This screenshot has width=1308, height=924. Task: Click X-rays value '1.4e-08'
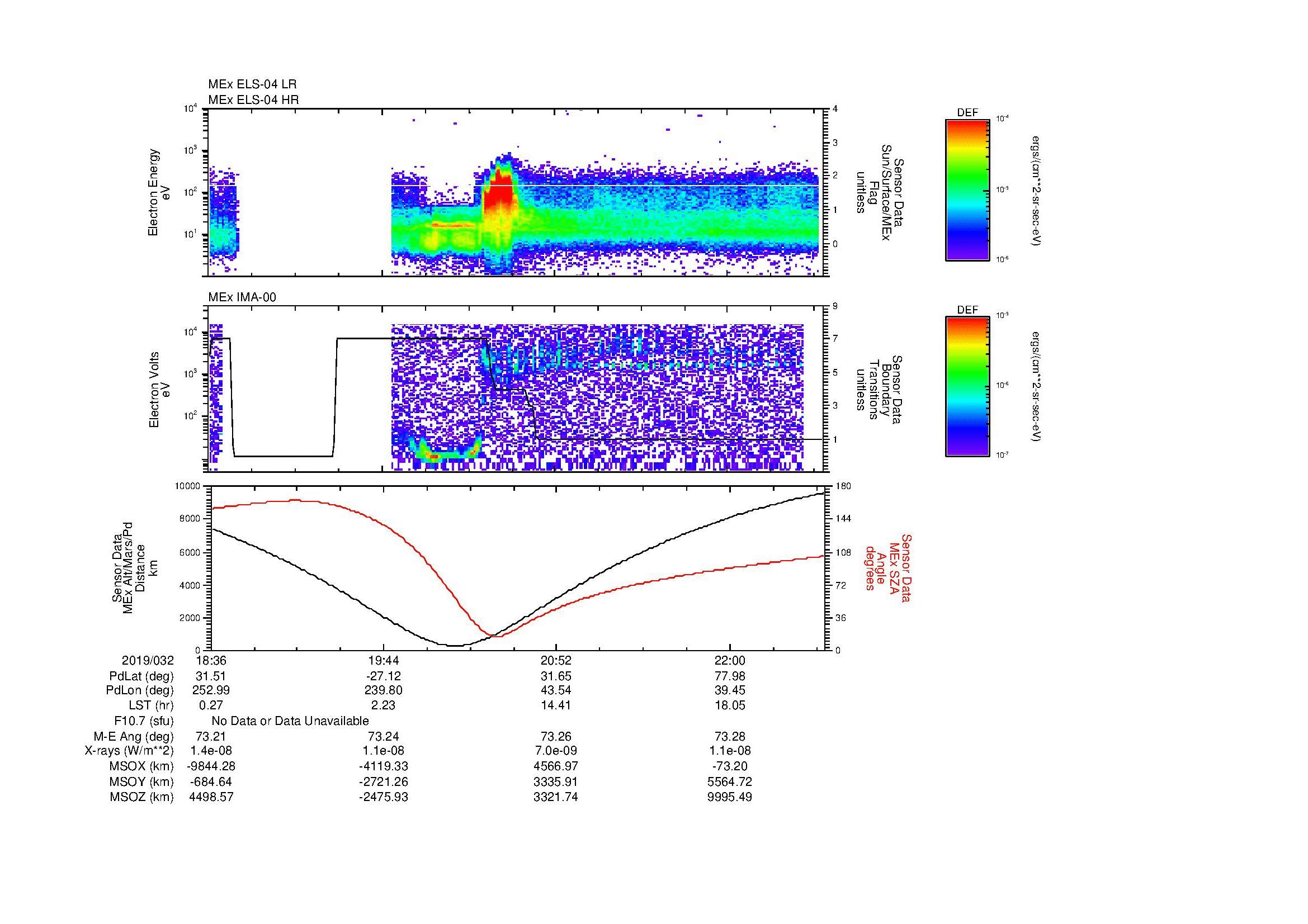(211, 751)
